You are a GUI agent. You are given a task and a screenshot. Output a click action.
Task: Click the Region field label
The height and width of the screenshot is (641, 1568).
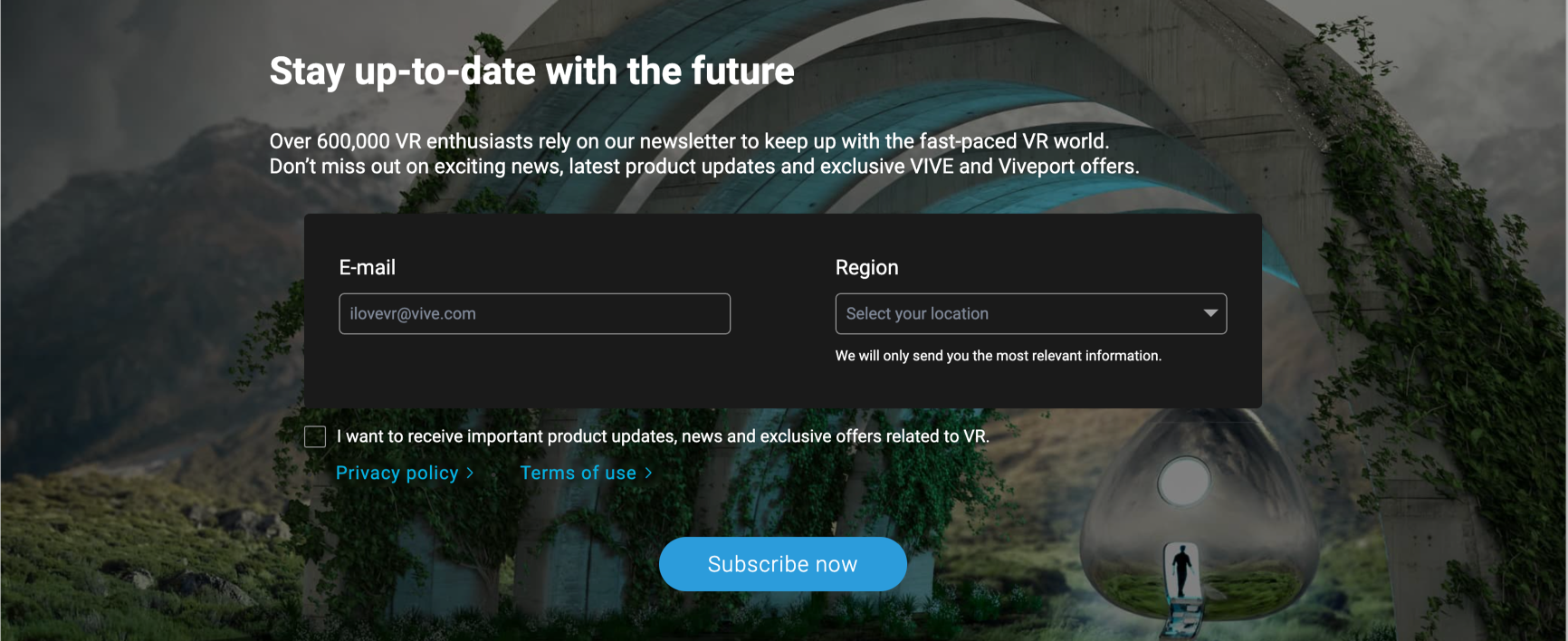click(x=866, y=268)
